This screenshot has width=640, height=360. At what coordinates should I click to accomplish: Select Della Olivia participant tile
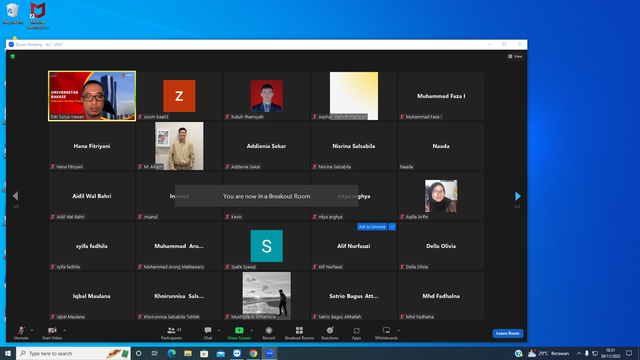(x=441, y=246)
